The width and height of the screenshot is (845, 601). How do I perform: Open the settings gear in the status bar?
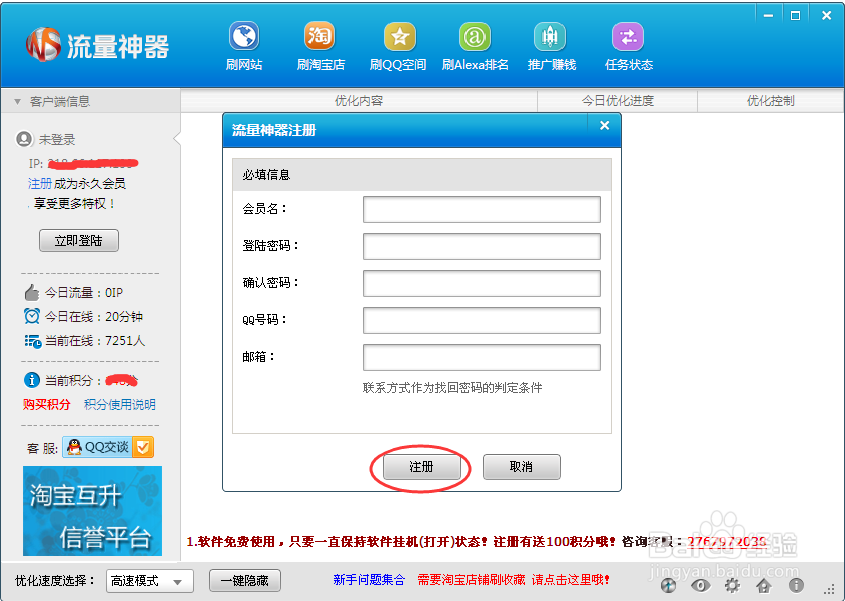click(x=732, y=586)
